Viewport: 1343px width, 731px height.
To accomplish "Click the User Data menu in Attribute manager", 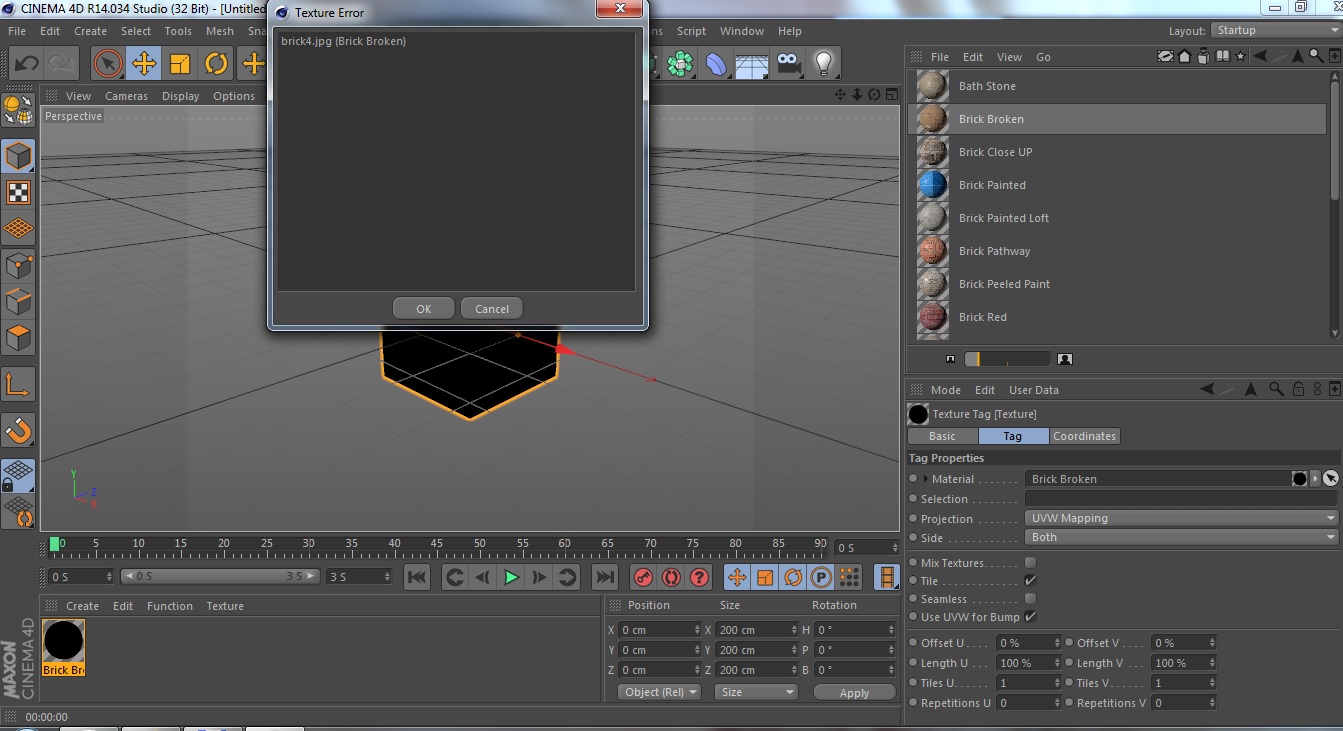I will click(1033, 390).
